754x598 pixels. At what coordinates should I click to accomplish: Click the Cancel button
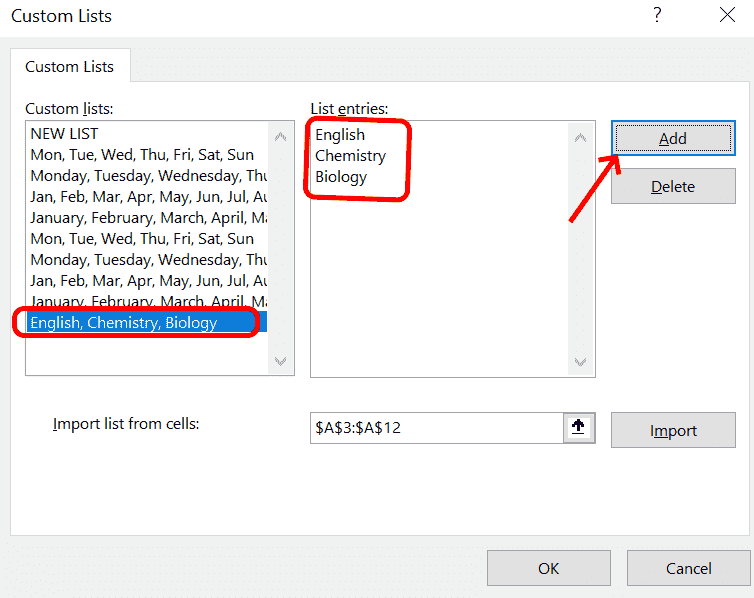[x=688, y=568]
